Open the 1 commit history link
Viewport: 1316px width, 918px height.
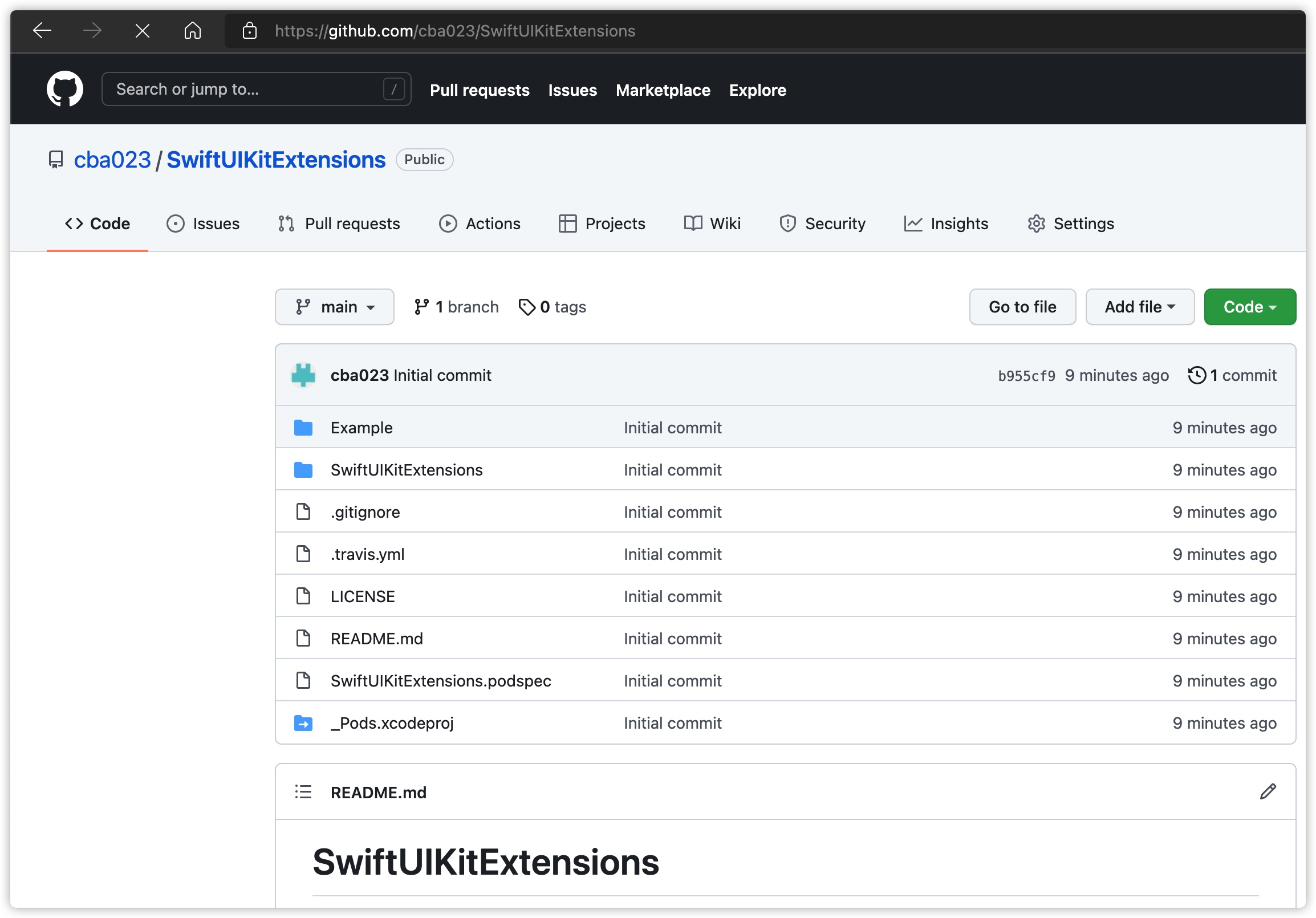[x=1232, y=375]
